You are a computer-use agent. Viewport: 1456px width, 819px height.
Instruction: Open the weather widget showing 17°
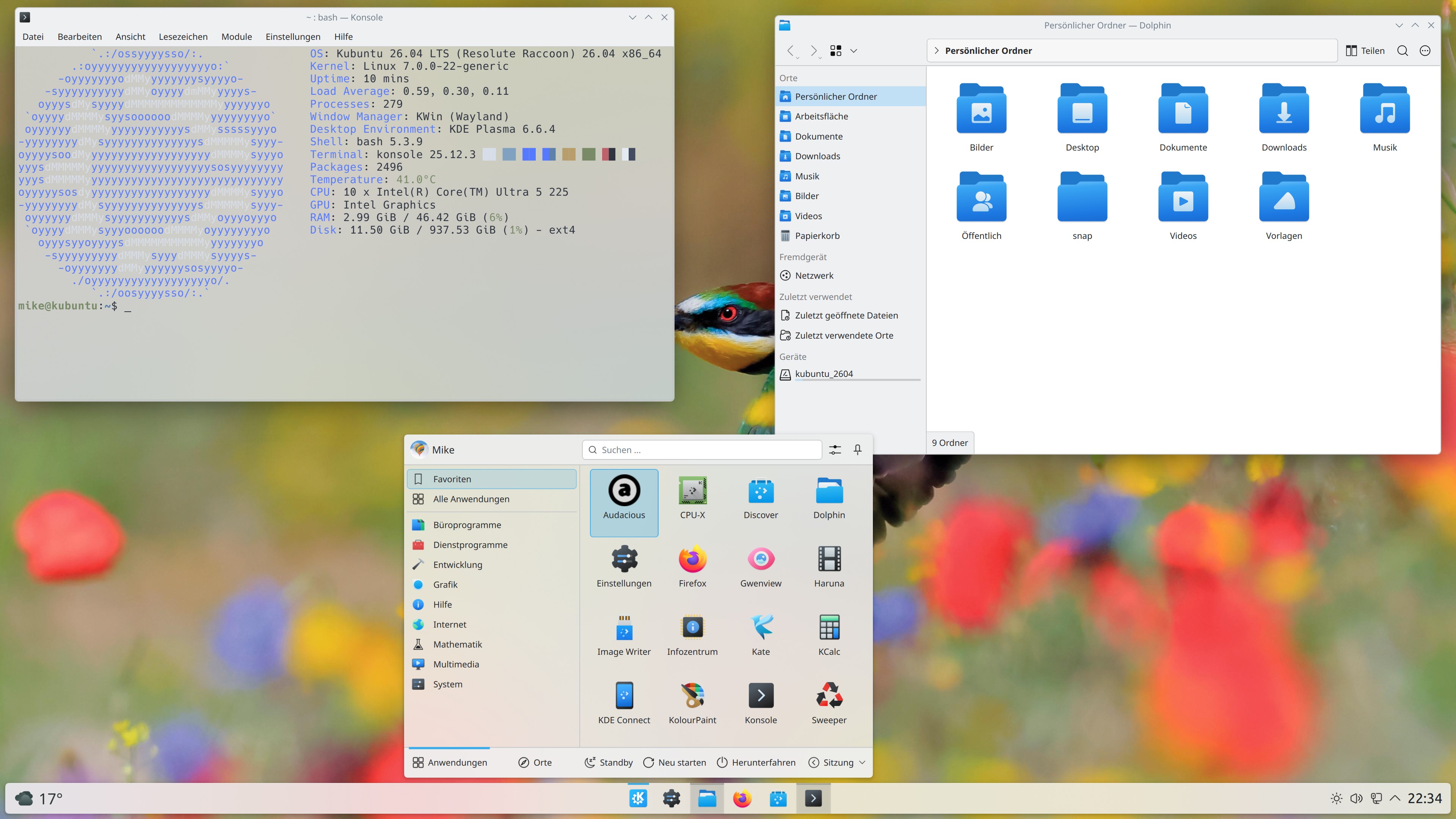pos(38,799)
